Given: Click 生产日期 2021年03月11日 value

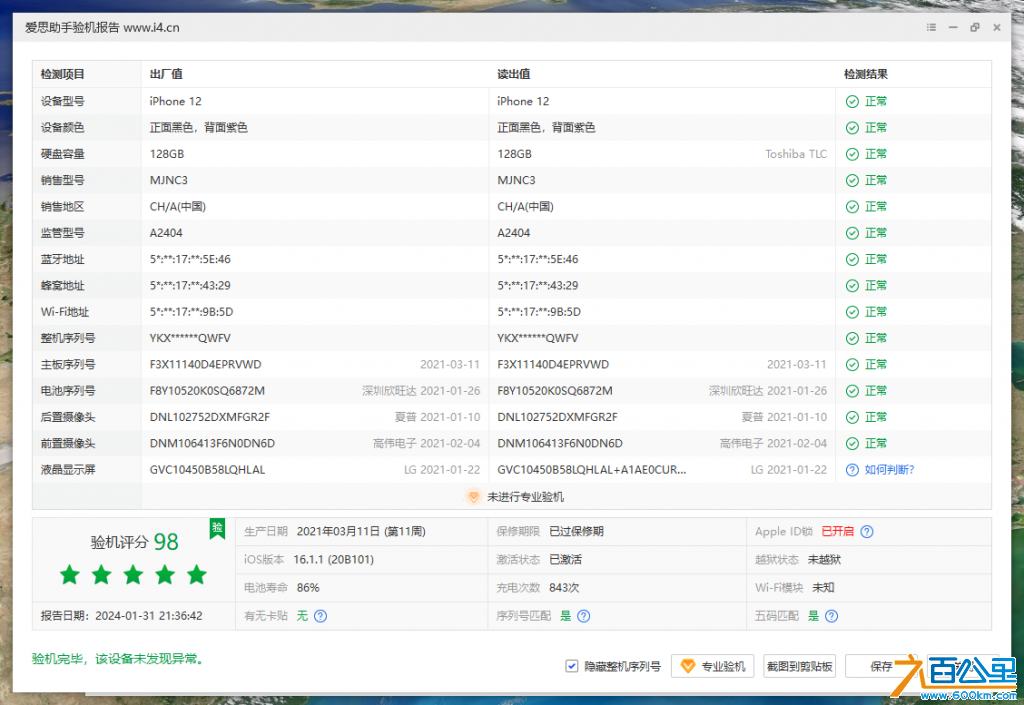Looking at the screenshot, I should 361,531.
